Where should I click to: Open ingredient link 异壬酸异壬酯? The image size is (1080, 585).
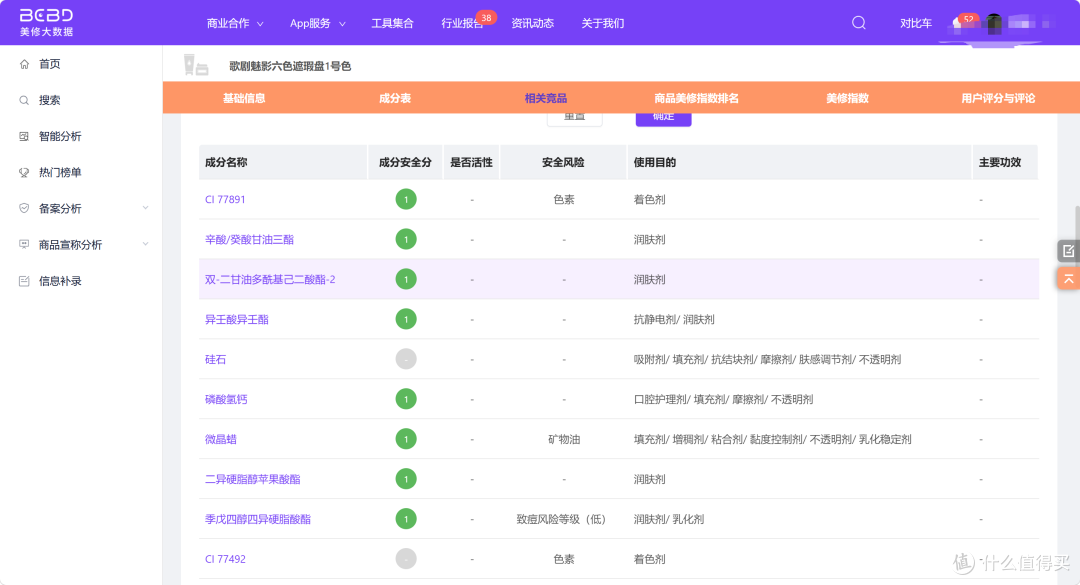[237, 319]
